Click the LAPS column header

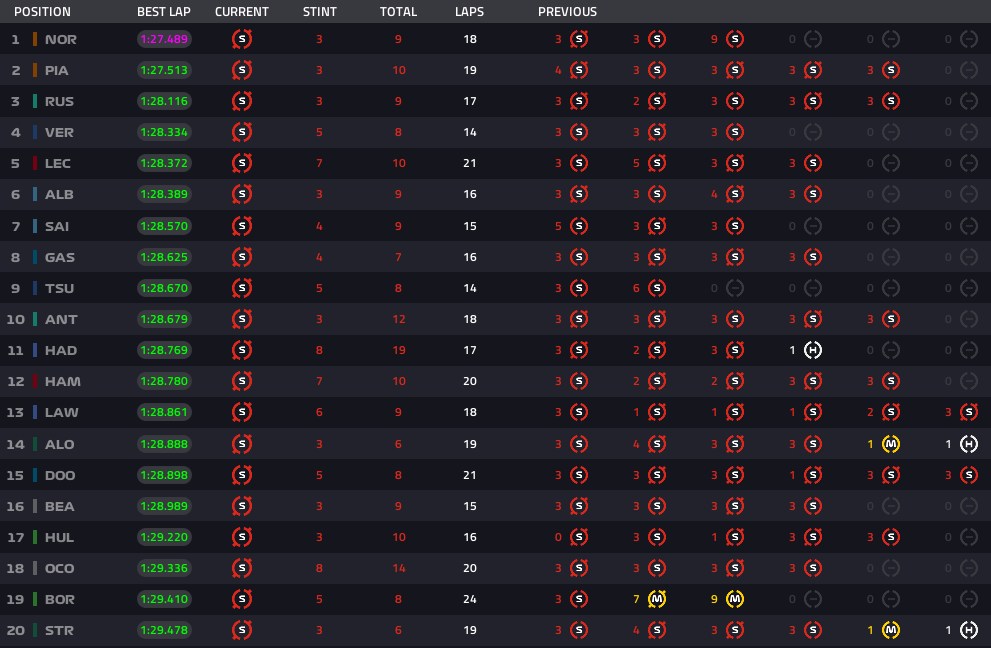[470, 12]
